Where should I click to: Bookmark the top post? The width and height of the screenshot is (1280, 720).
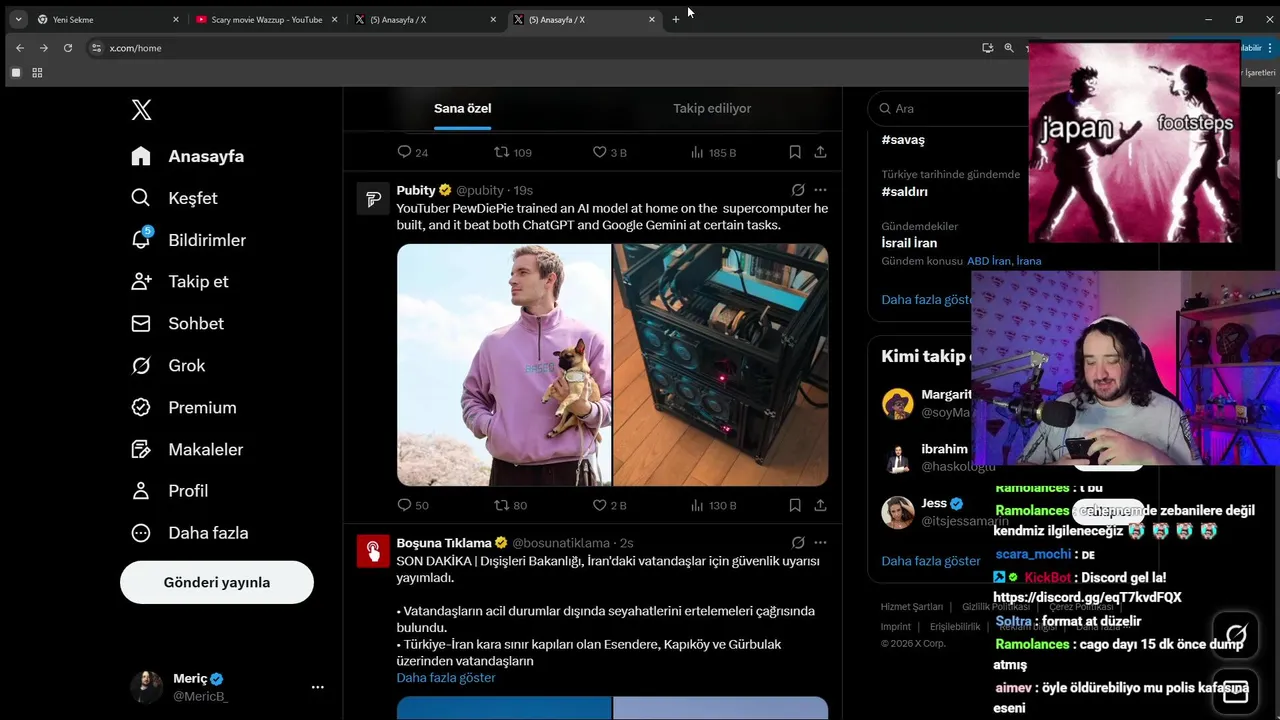tap(794, 152)
